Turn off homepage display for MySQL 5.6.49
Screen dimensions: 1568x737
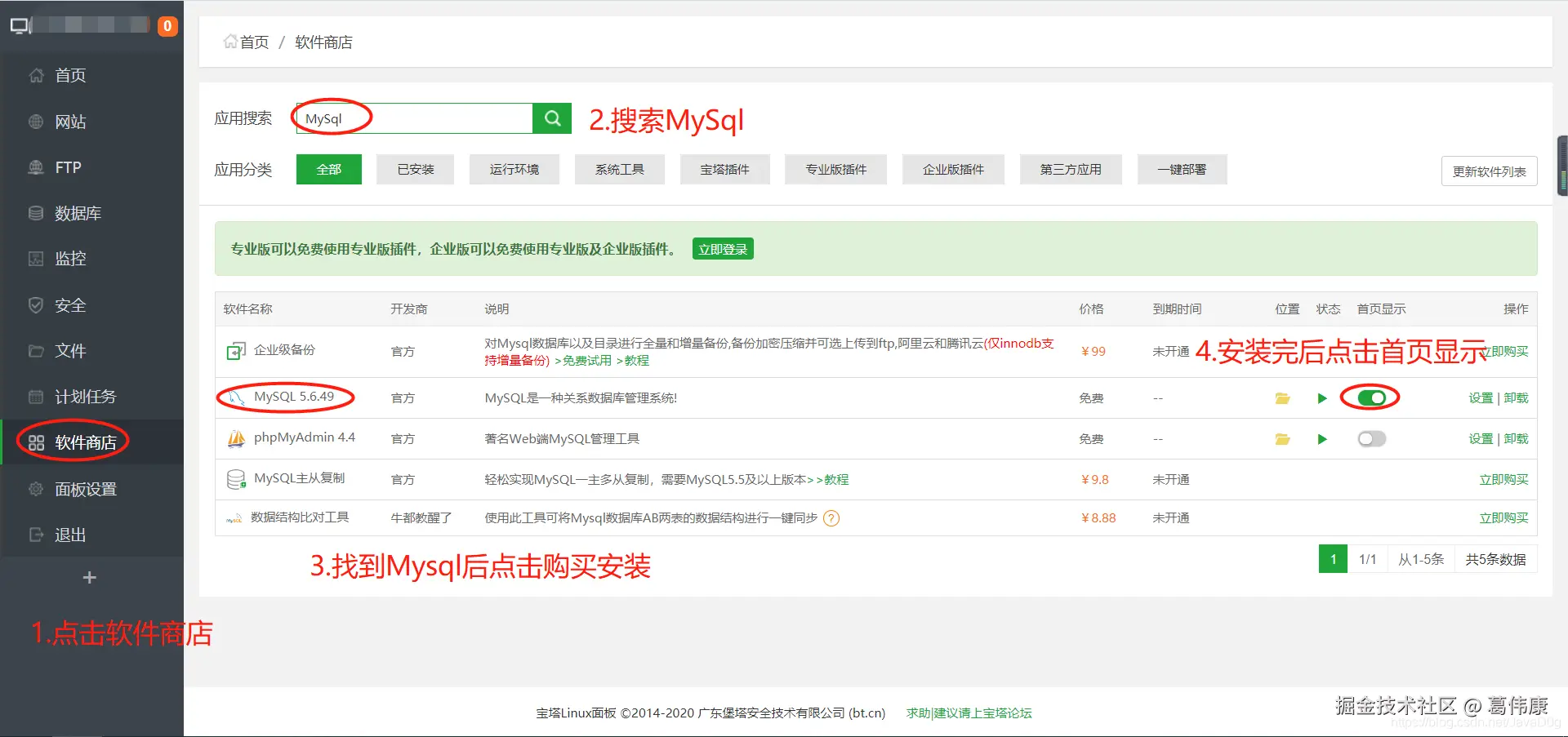point(1372,398)
